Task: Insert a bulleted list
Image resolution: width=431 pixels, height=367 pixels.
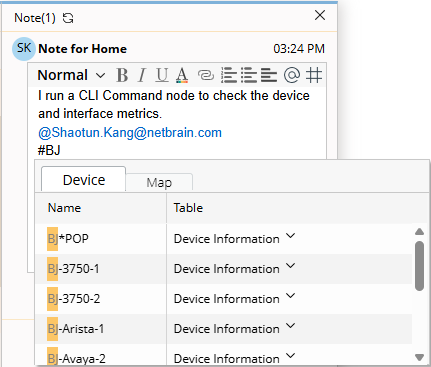Action: (x=249, y=75)
